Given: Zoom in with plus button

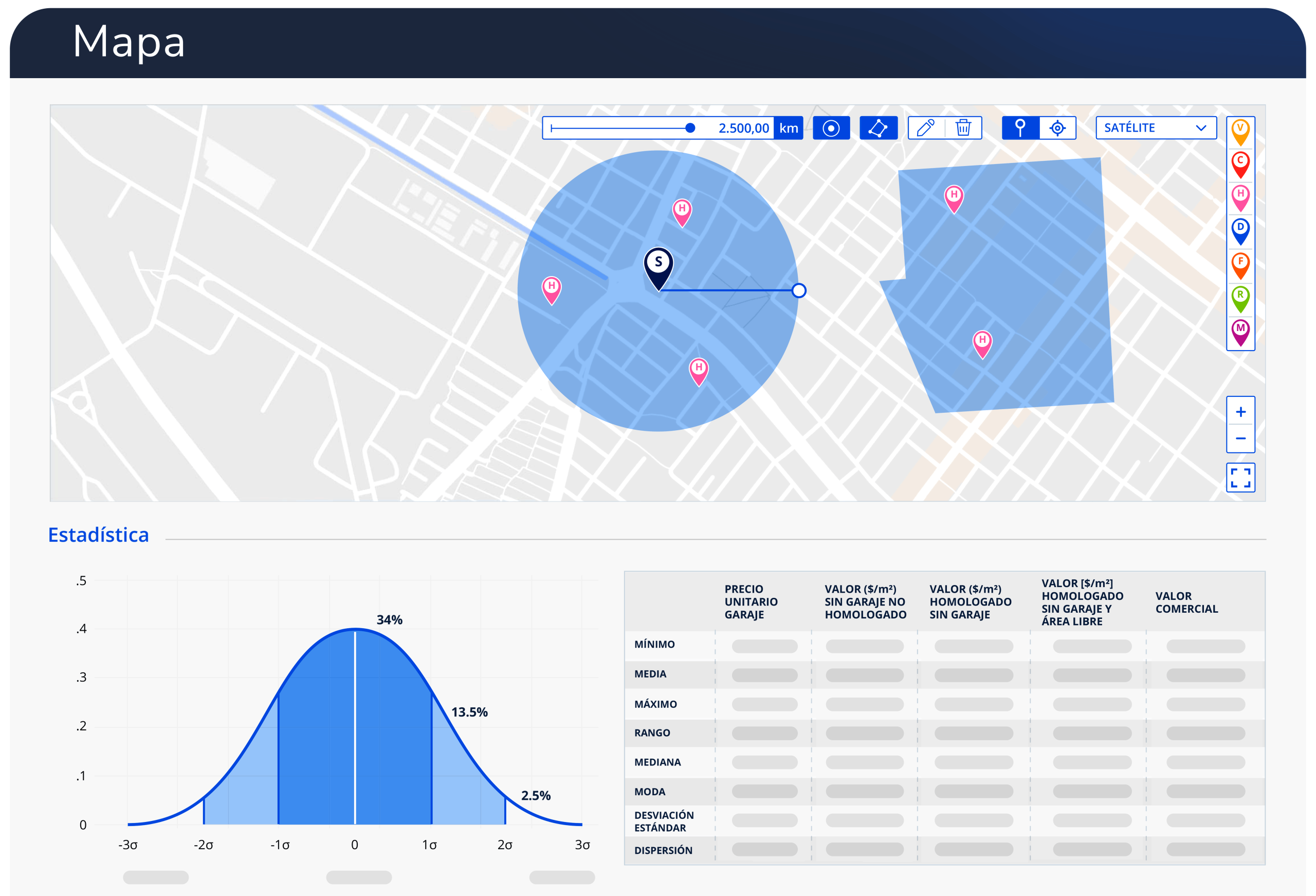Looking at the screenshot, I should [x=1240, y=412].
